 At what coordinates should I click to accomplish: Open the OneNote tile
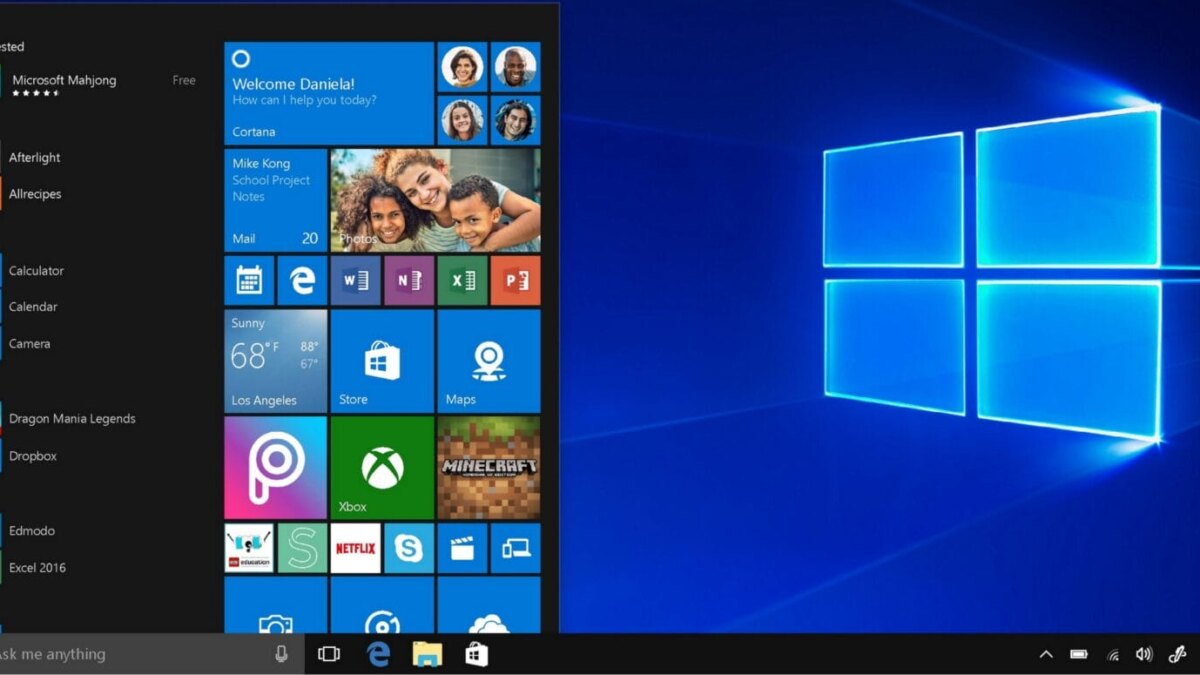tap(408, 281)
